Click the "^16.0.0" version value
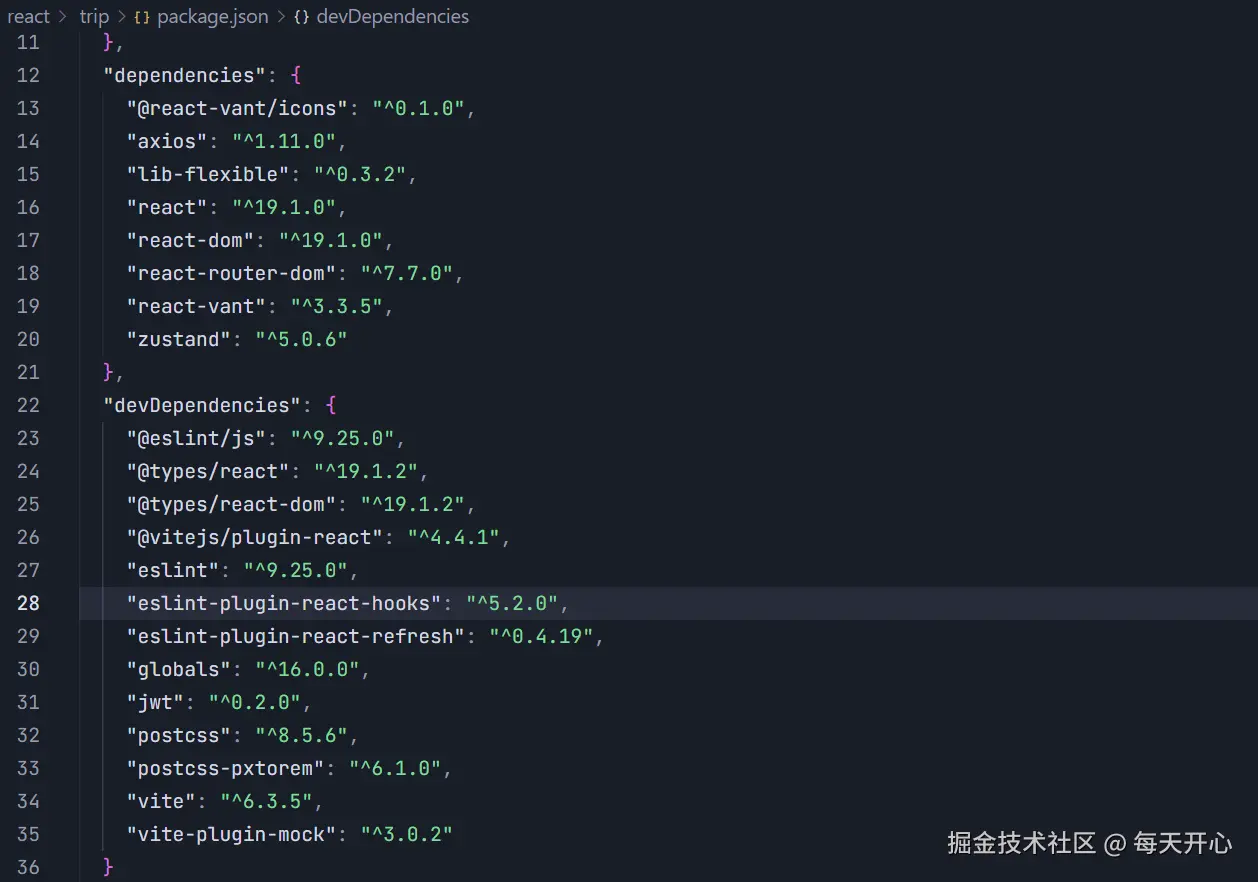This screenshot has height=882, width=1258. tap(308, 669)
